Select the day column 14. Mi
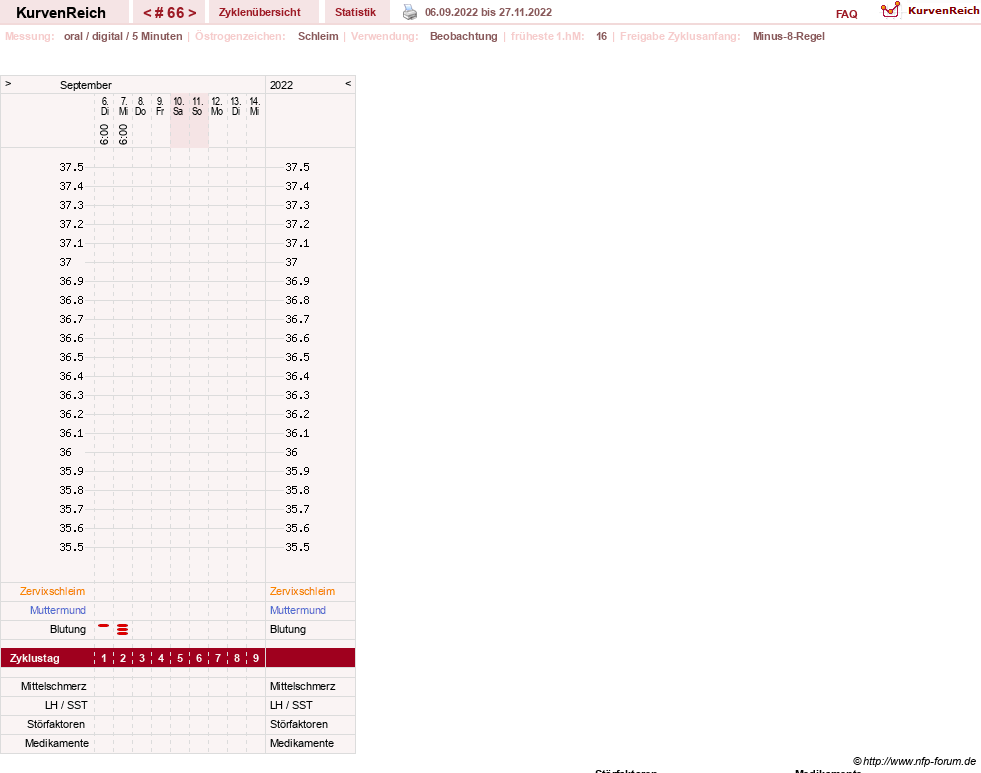Viewport: 981px width, 773px height. pos(255,106)
